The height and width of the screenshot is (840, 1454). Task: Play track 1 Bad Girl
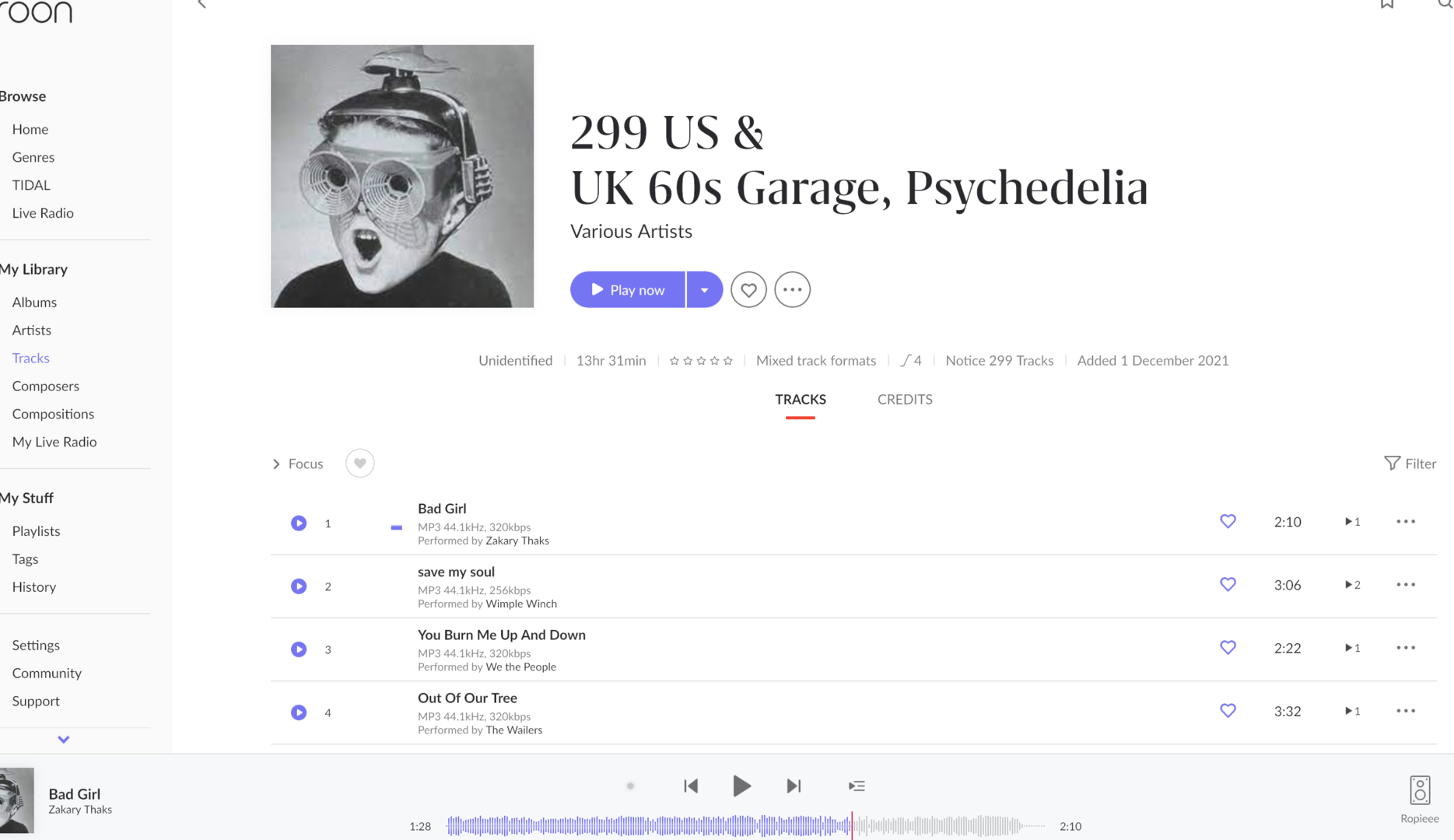coord(299,523)
